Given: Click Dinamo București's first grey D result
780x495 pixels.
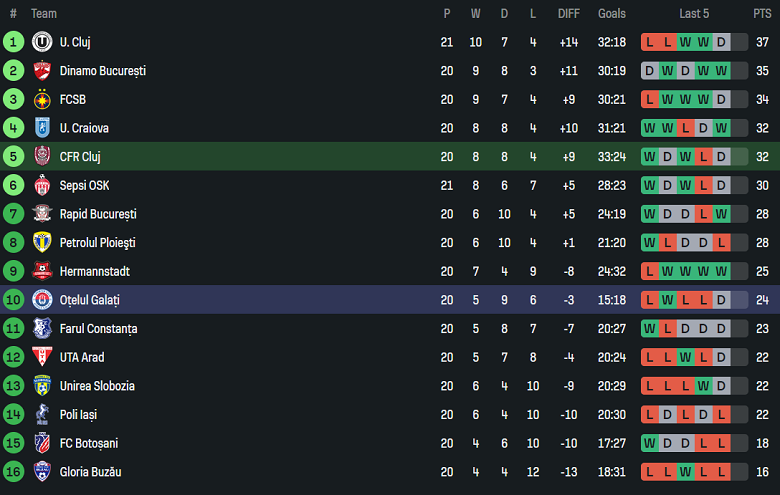Looking at the screenshot, I should click(649, 71).
